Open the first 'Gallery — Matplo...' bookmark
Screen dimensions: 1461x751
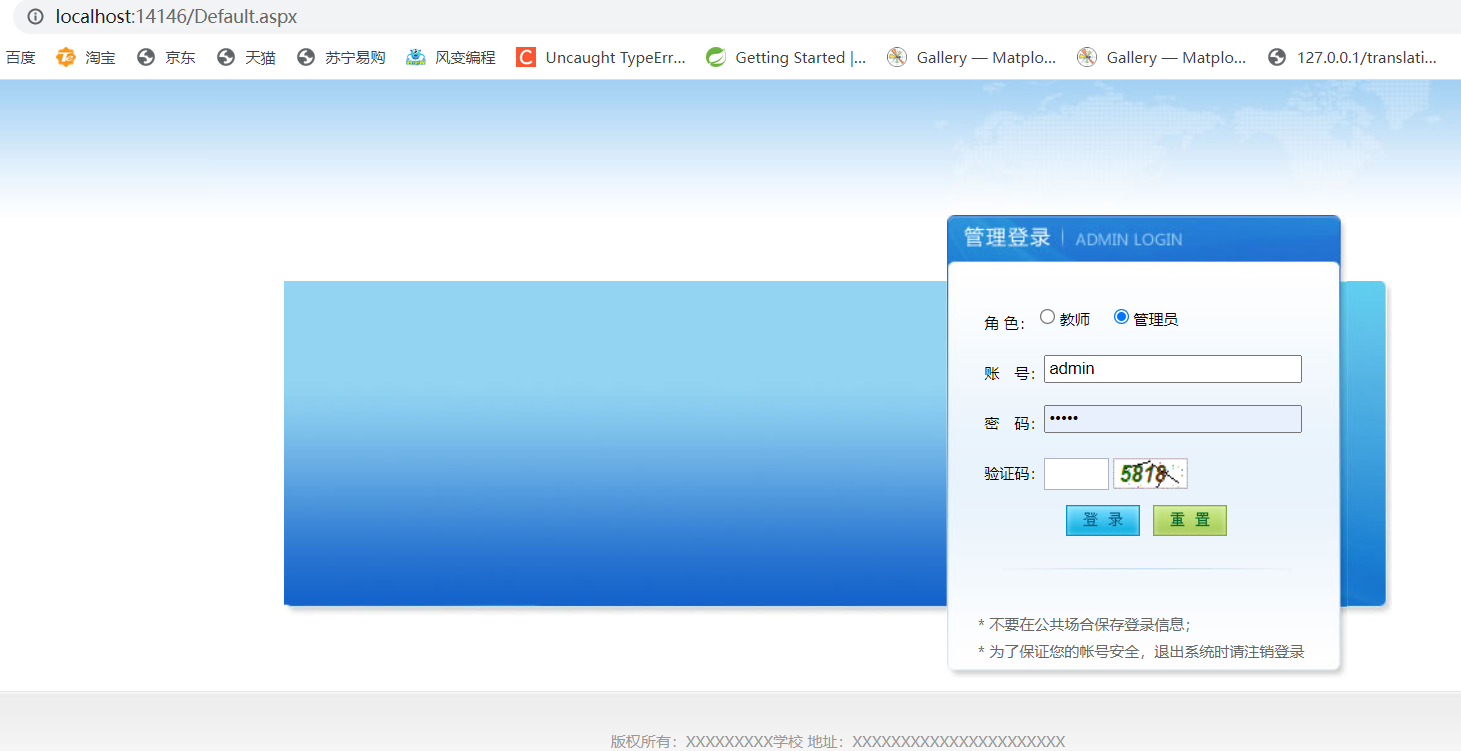point(970,57)
